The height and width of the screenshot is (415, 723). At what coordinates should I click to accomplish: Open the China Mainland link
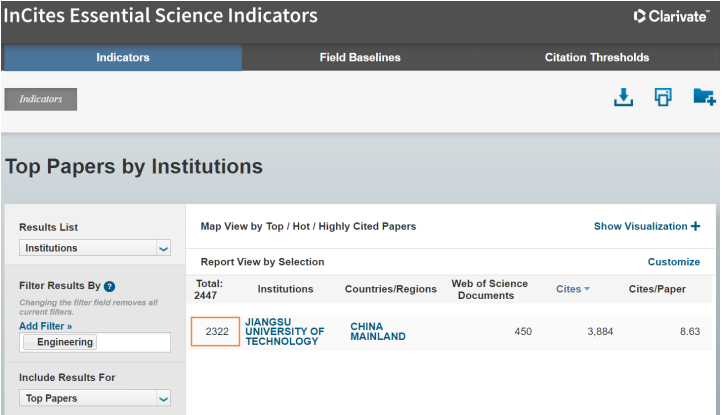(x=378, y=332)
